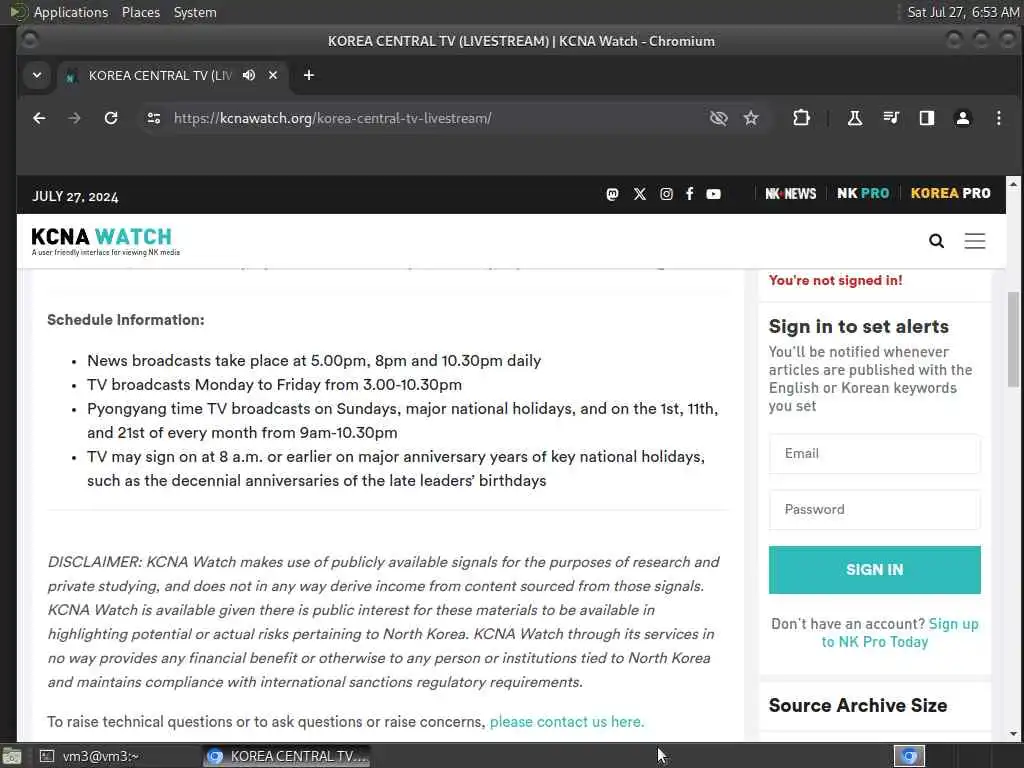Click the 'Source Archive Size' heading
The image size is (1024, 768).
857,705
